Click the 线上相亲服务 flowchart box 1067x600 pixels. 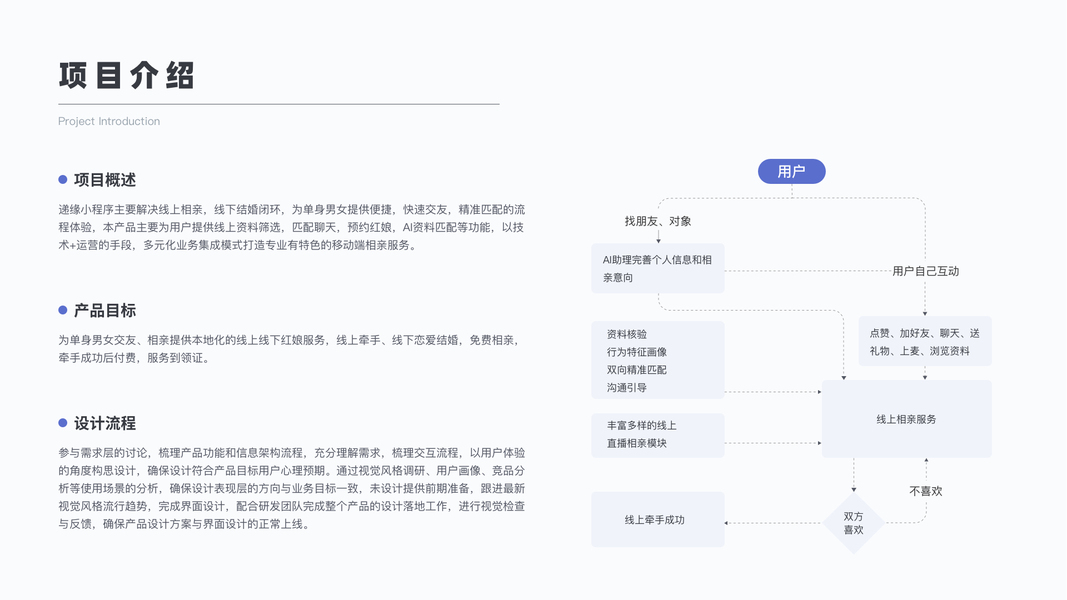tap(906, 419)
